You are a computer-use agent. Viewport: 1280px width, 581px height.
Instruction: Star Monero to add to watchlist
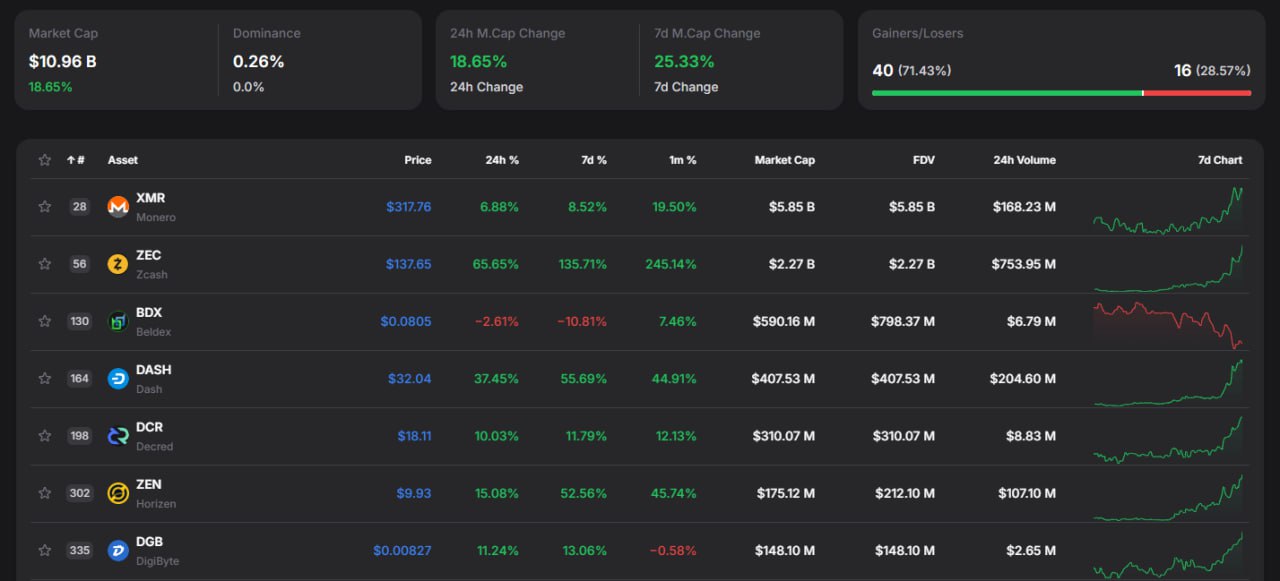(x=44, y=207)
